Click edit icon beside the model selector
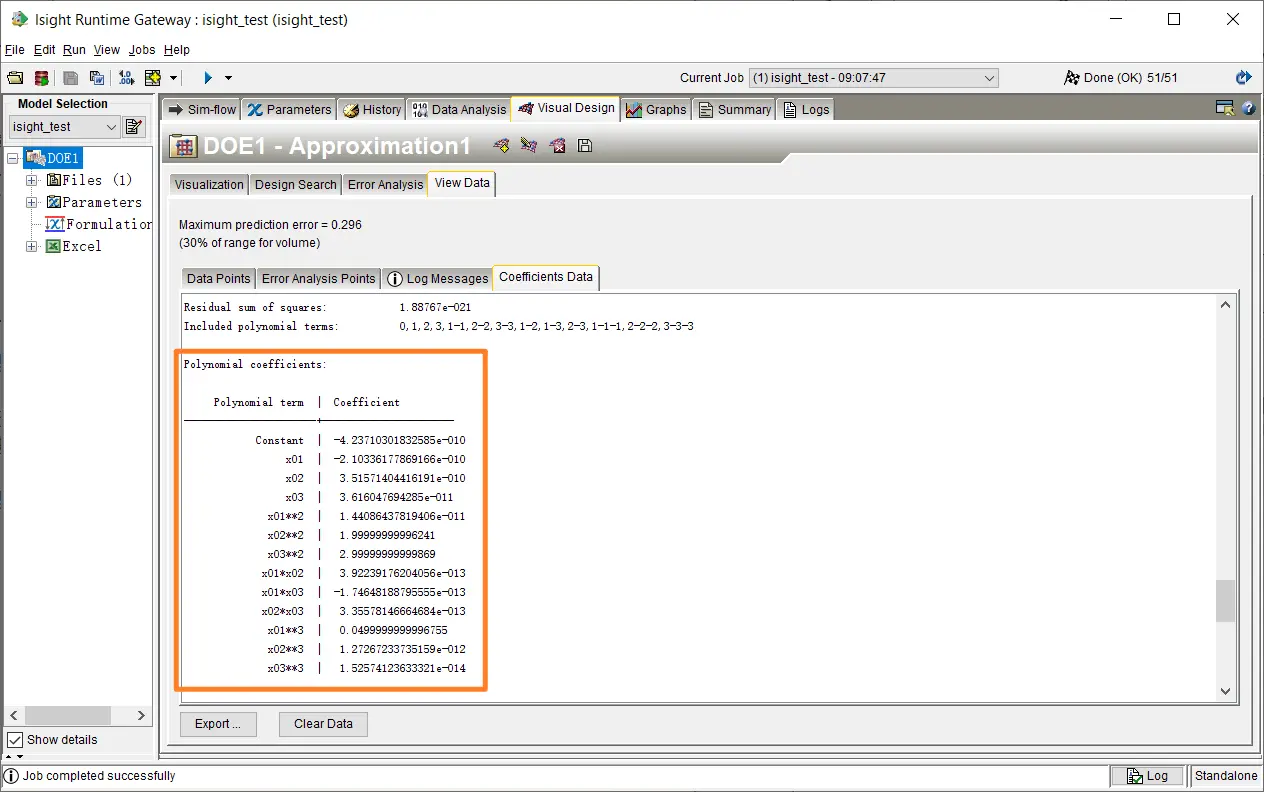Viewport: 1264px width, 792px height. (x=135, y=127)
